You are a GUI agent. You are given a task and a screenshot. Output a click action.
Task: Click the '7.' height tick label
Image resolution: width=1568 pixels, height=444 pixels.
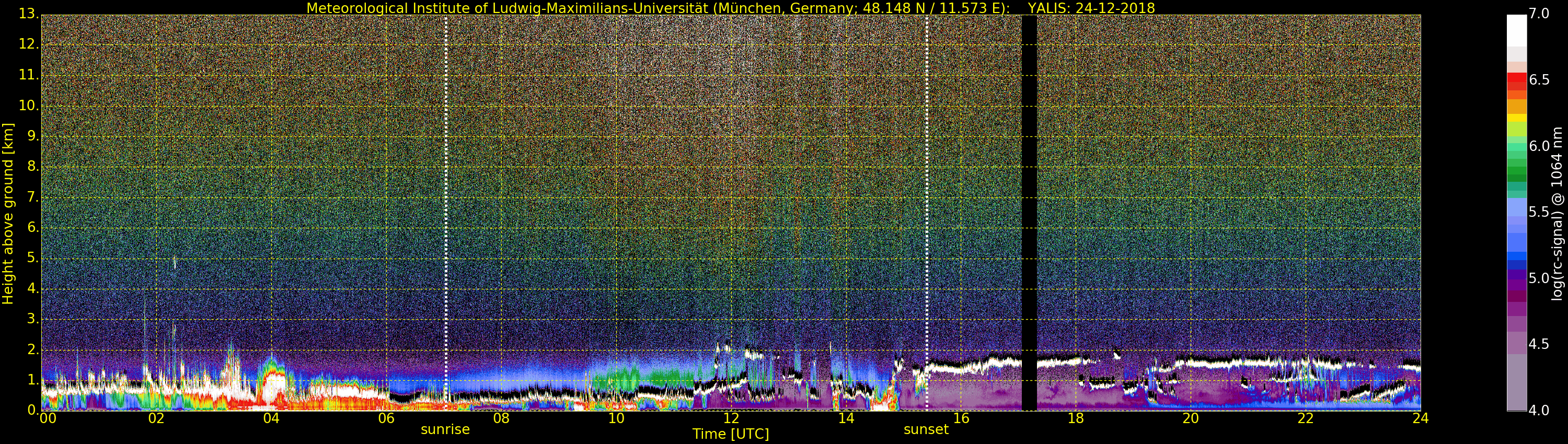(x=33, y=196)
